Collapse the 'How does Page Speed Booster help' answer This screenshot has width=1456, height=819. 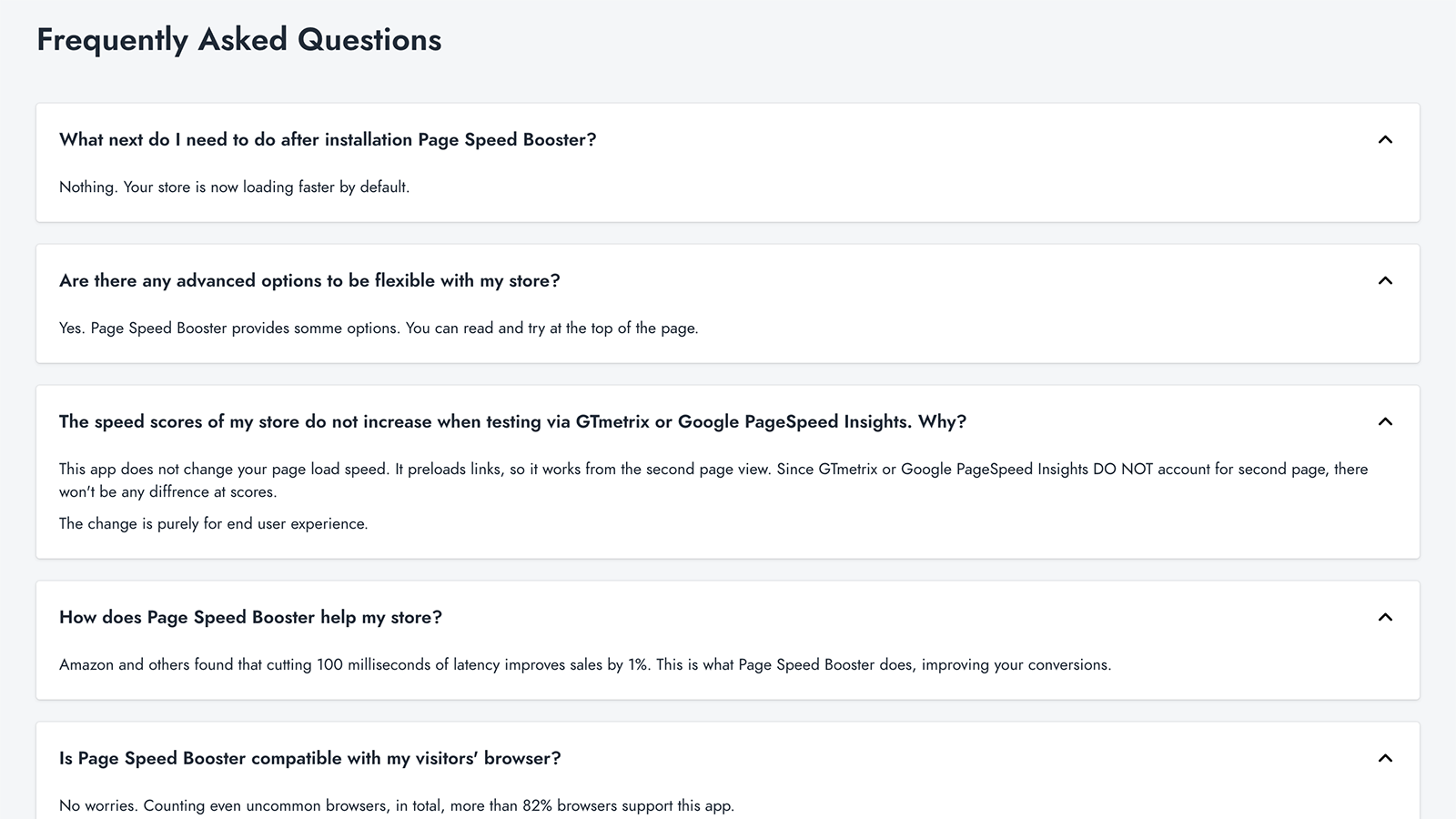point(1386,616)
